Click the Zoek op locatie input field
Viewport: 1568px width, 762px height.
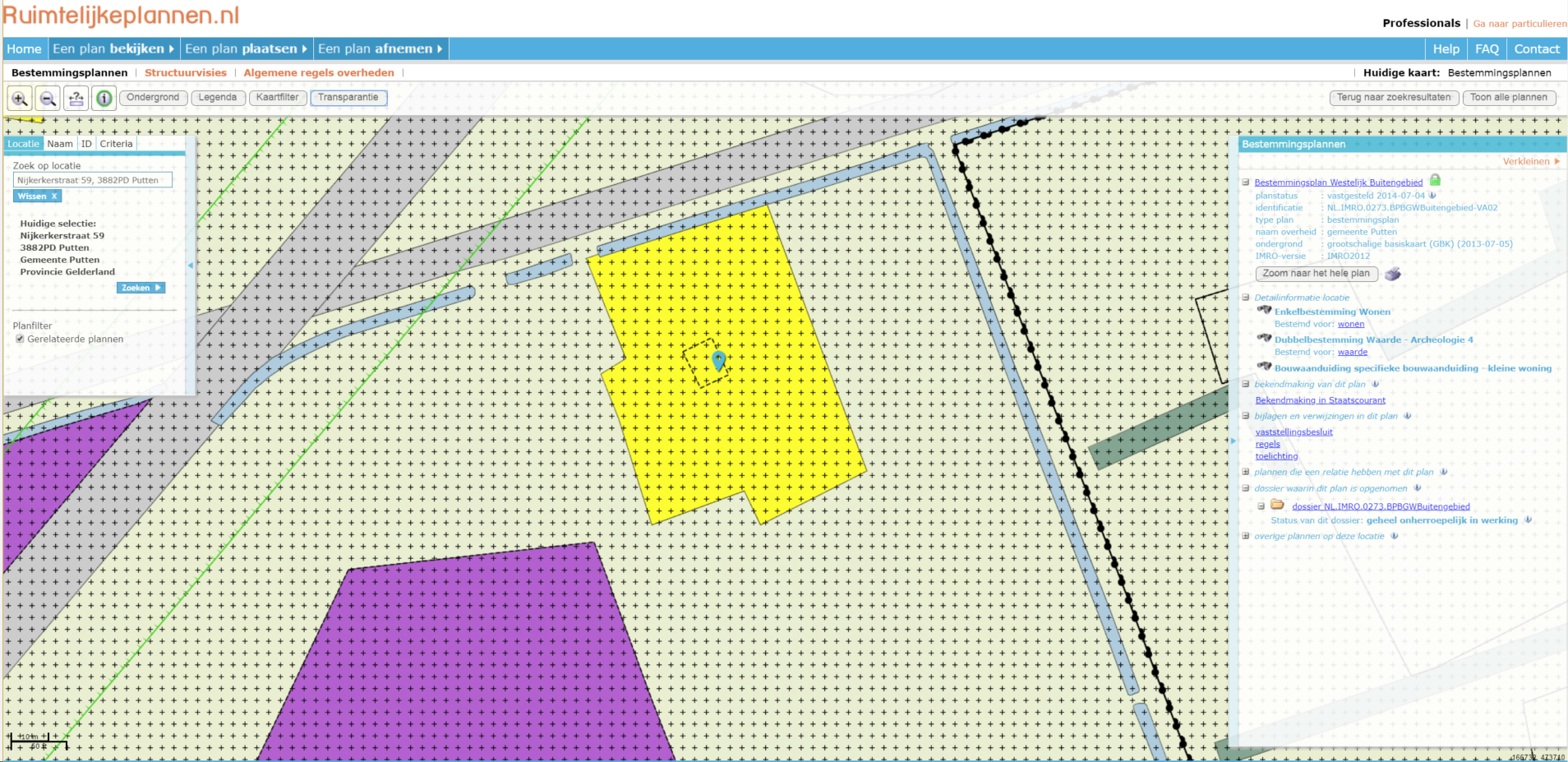(93, 179)
